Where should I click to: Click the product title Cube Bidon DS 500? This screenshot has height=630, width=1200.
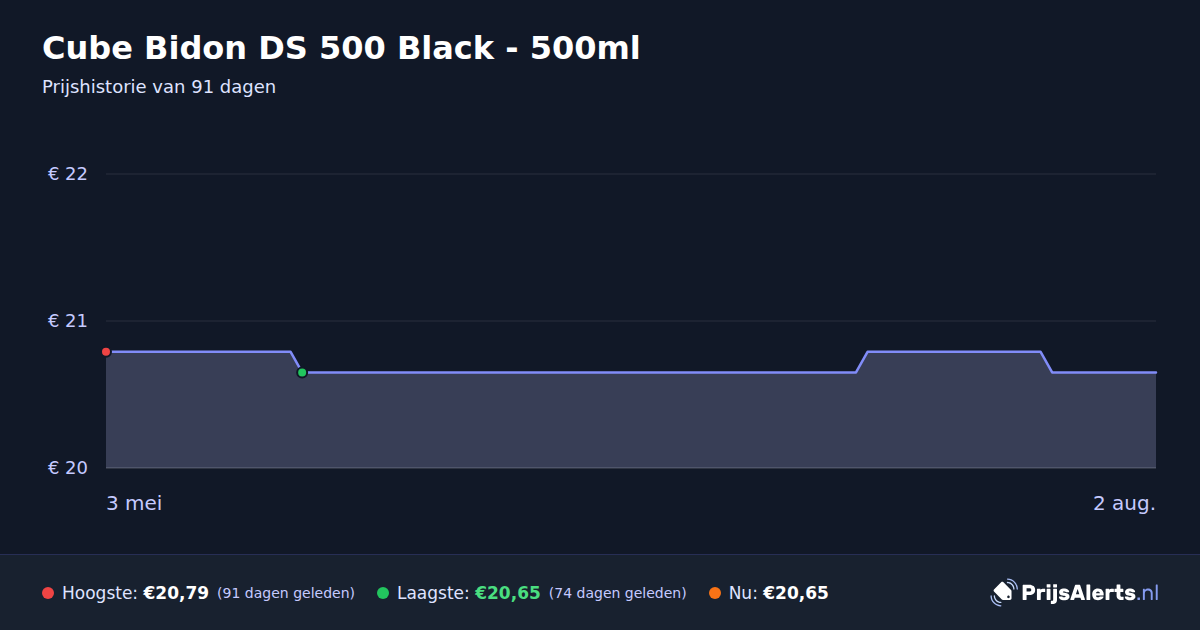[341, 48]
